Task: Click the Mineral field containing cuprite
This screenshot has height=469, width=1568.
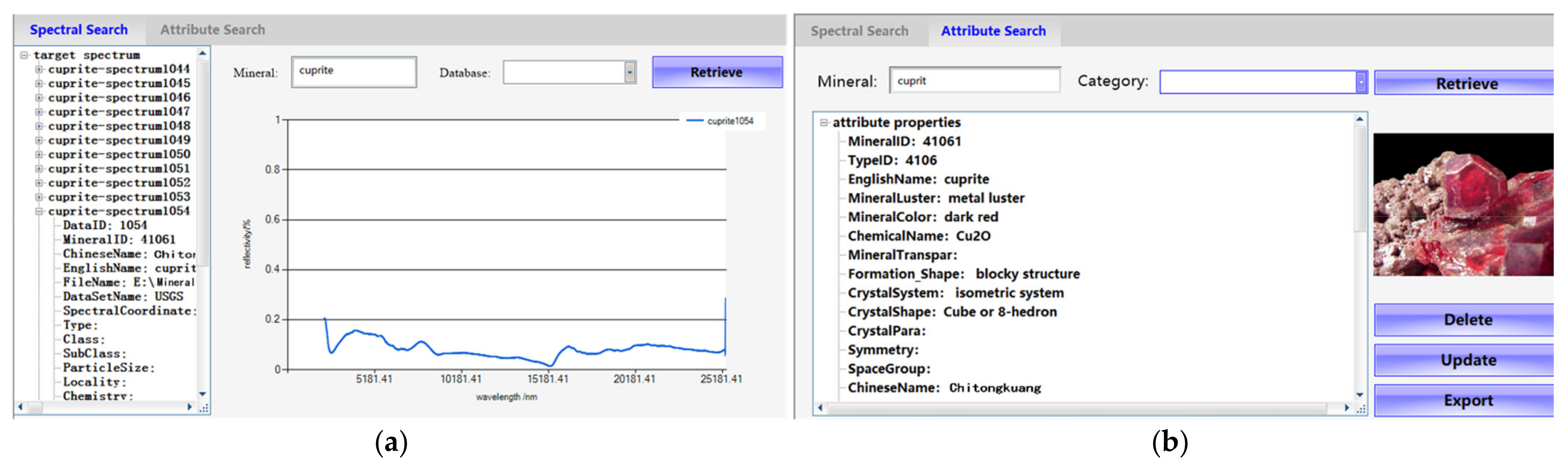Action: (354, 72)
